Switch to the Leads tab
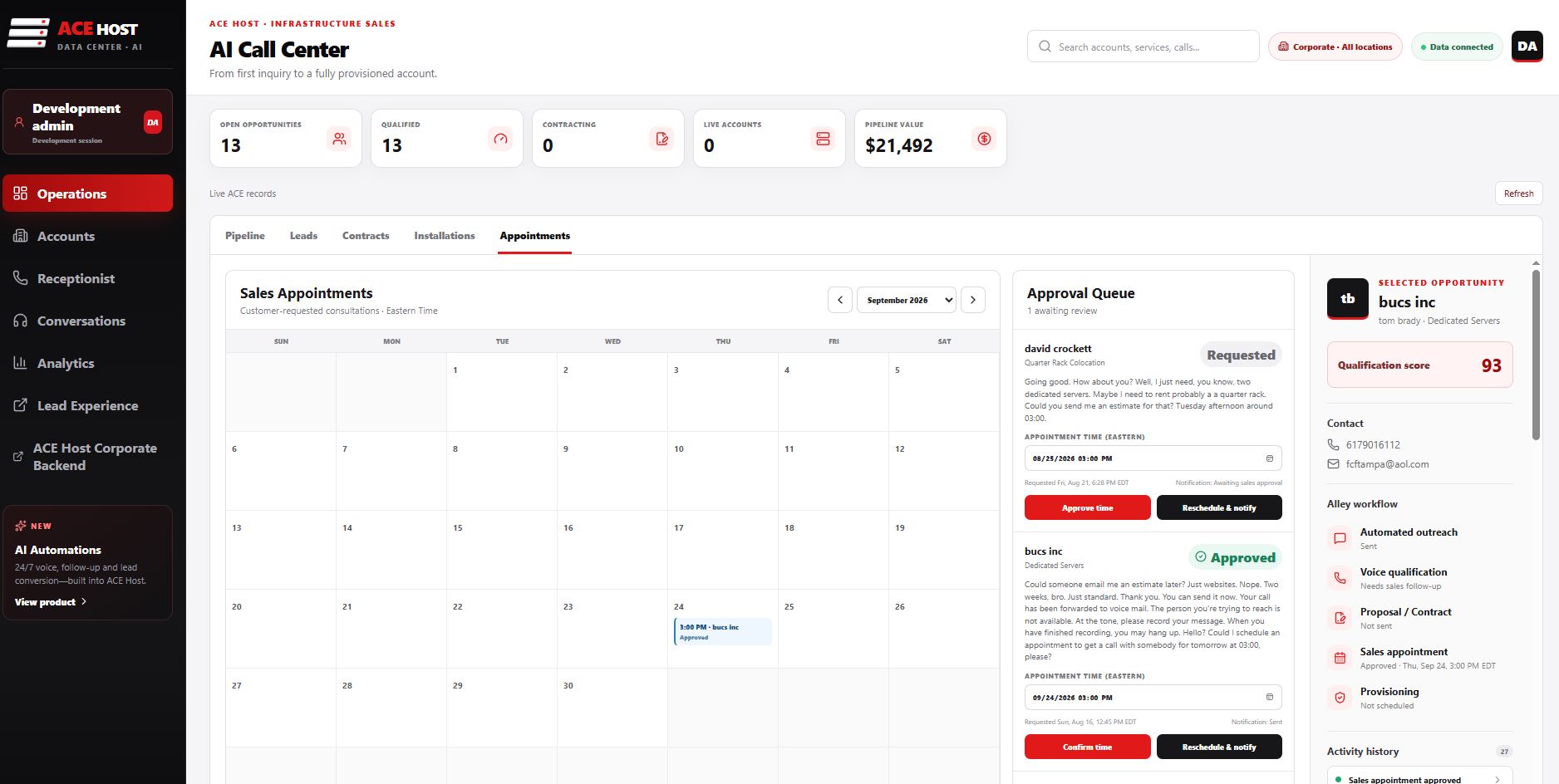Viewport: 1559px width, 784px height. pyautogui.click(x=303, y=236)
